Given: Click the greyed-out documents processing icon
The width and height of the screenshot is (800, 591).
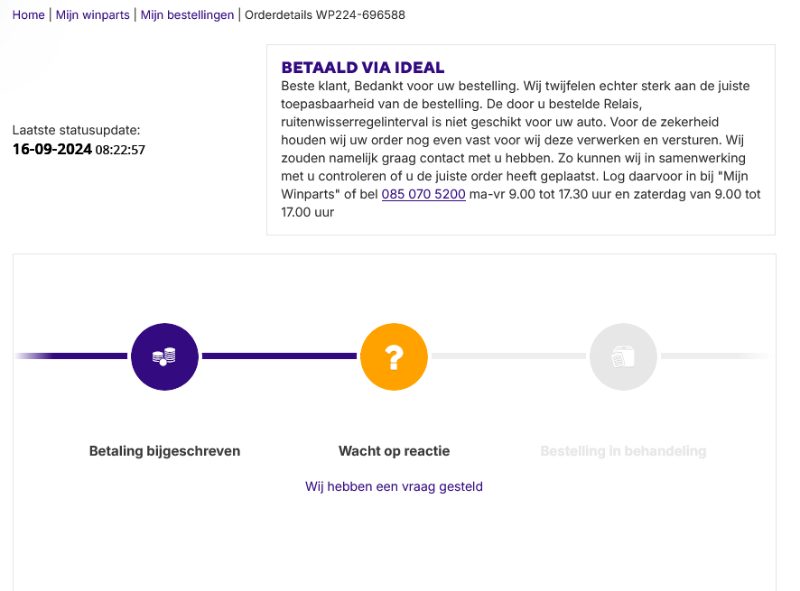Looking at the screenshot, I should 623,357.
